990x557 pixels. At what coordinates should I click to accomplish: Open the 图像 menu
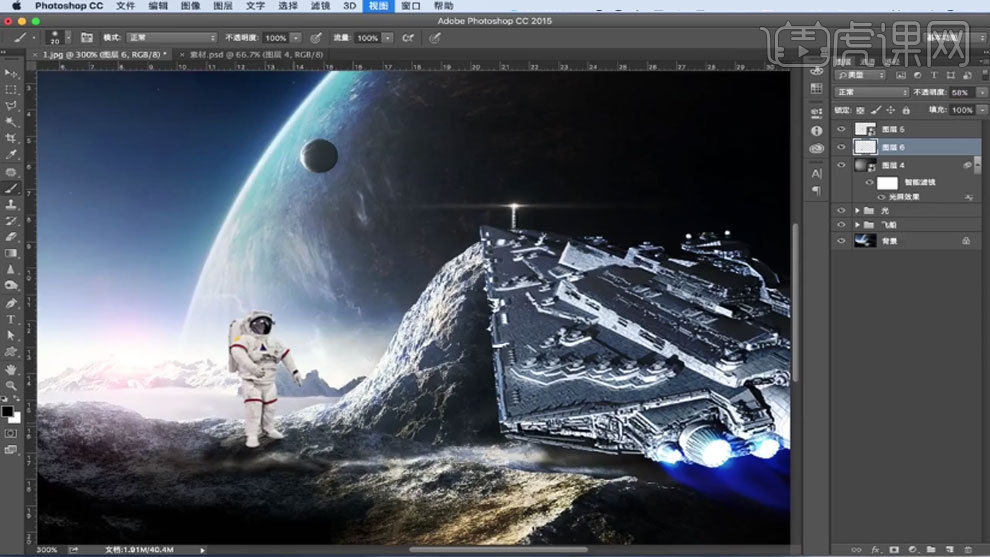point(190,6)
